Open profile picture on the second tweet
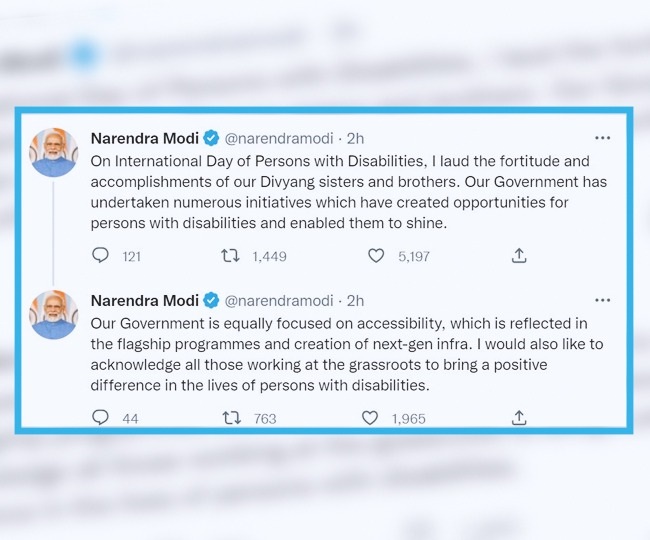This screenshot has height=540, width=650. 54,314
